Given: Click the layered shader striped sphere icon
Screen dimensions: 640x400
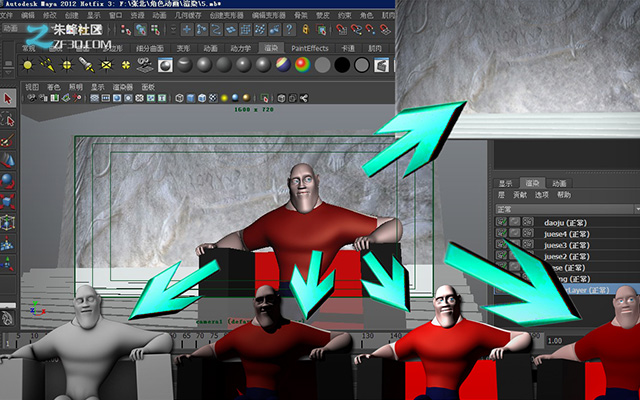Looking at the screenshot, I should [283, 65].
